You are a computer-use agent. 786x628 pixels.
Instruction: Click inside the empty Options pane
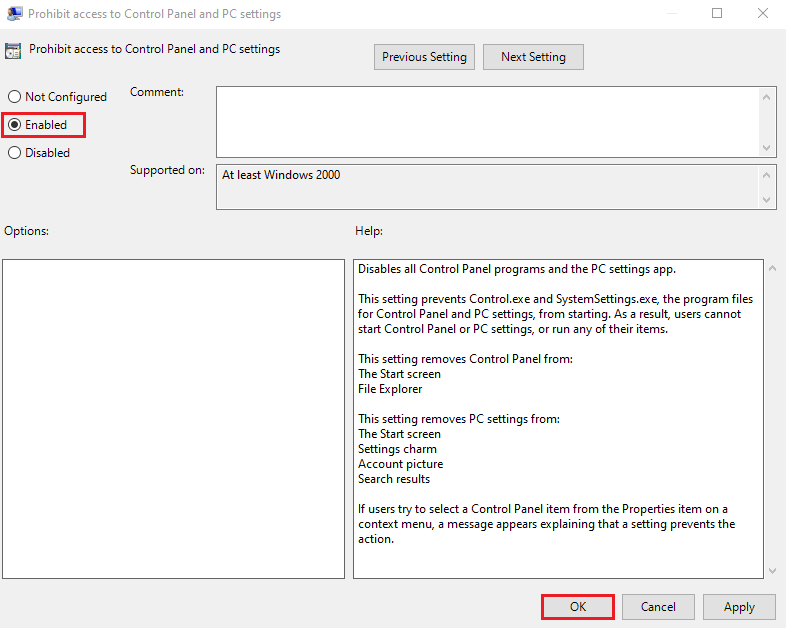(x=173, y=418)
